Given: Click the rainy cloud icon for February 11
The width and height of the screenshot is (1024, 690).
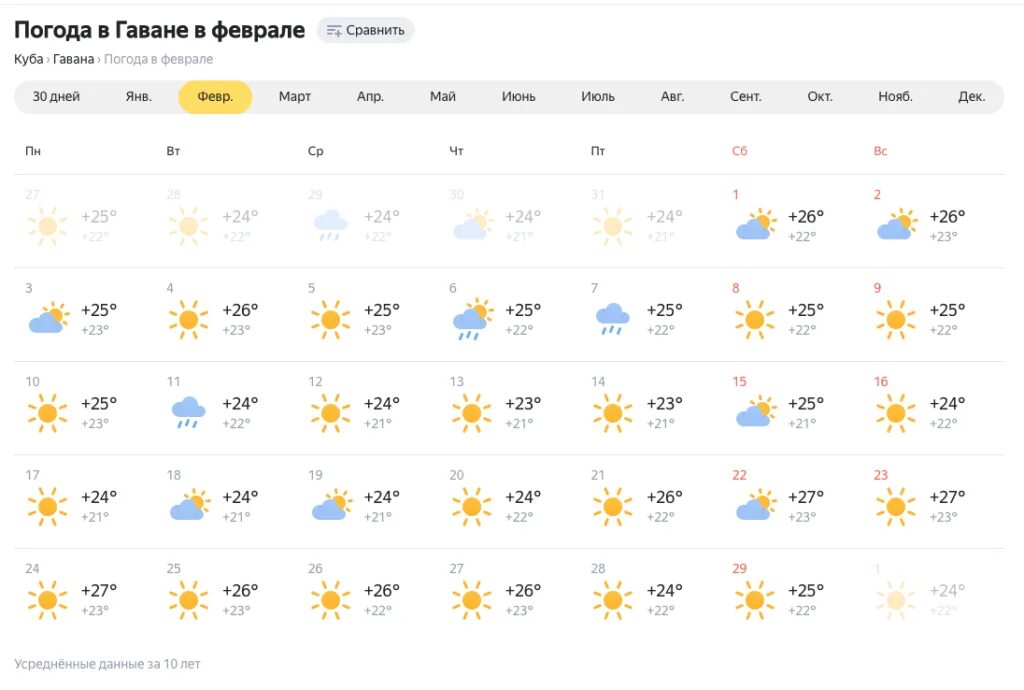Looking at the screenshot, I should [188, 413].
